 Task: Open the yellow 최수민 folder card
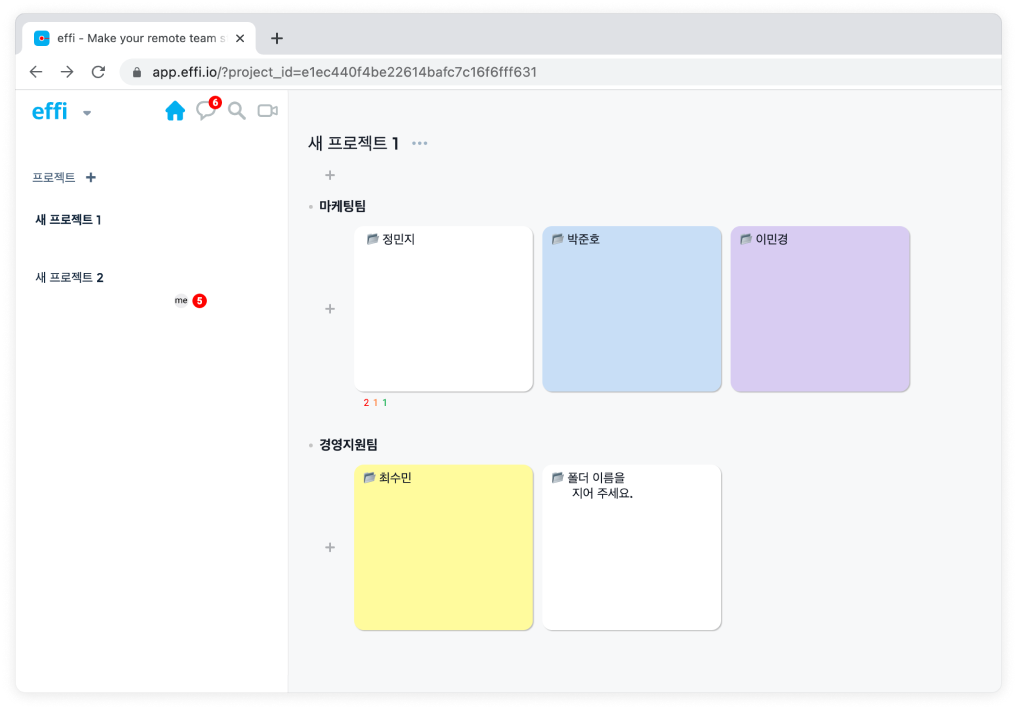[443, 560]
